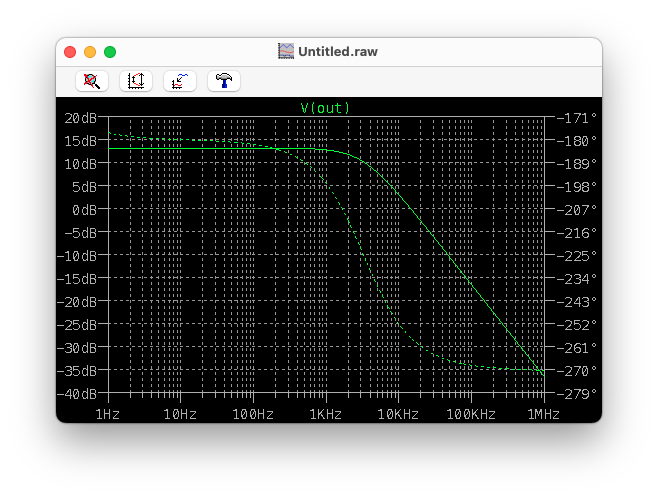Click the 10Hz frequency axis label
This screenshot has width=658, height=497.
tap(180, 415)
